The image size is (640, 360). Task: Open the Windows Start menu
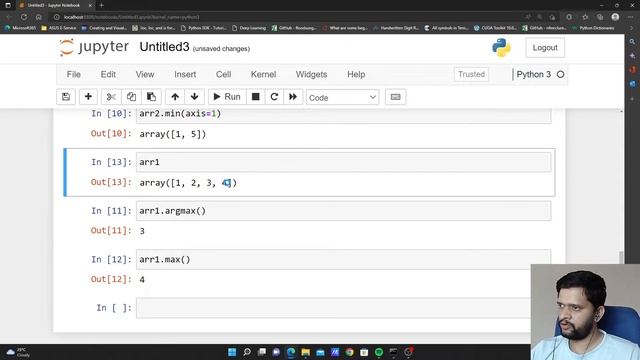tap(232, 352)
